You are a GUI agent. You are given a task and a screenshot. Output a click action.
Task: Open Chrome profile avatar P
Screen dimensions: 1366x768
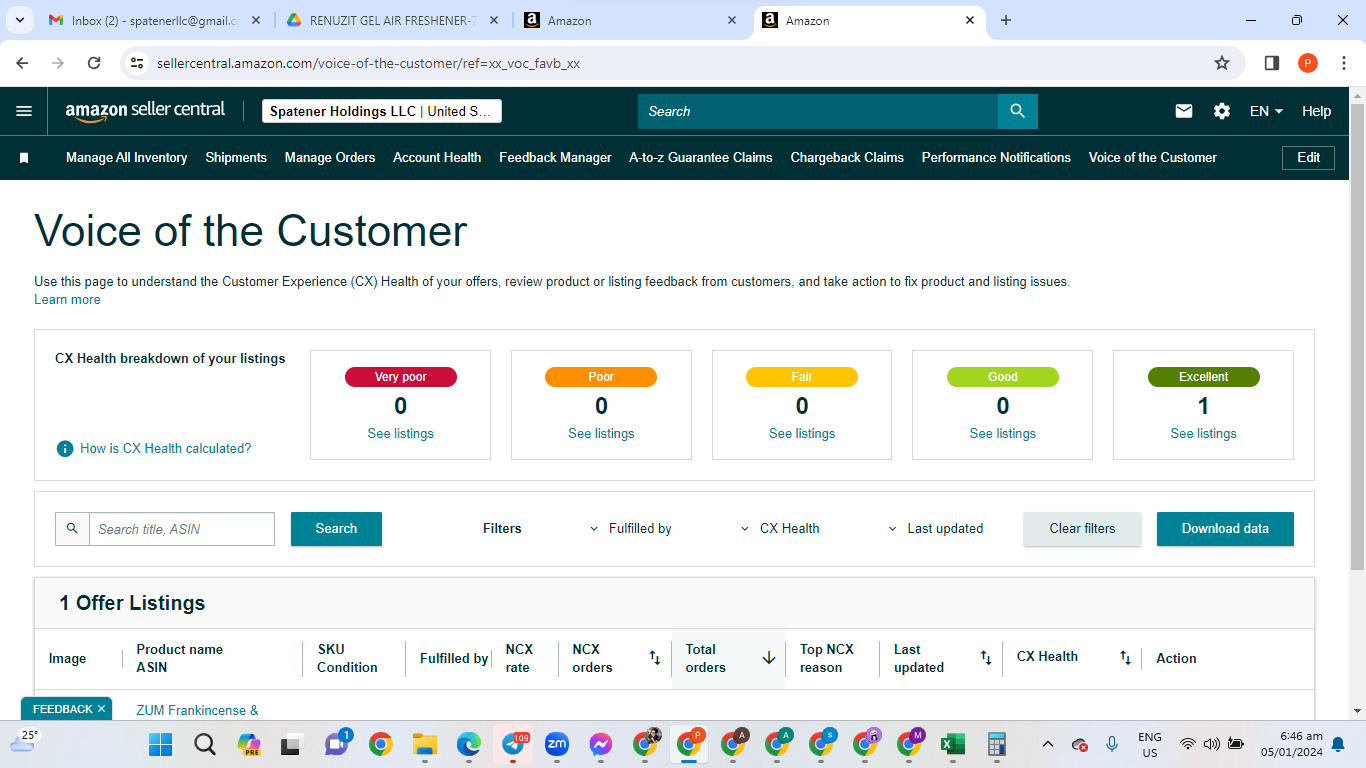1308,63
